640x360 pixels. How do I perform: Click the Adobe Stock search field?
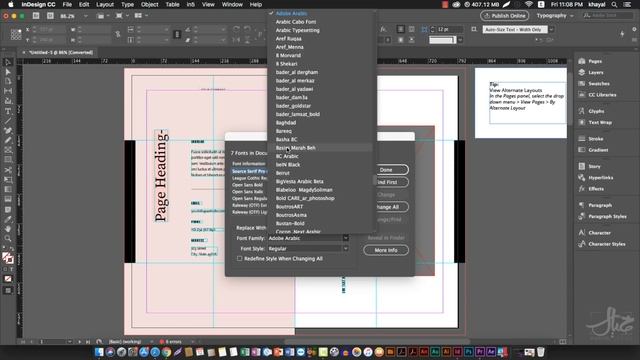pos(608,16)
